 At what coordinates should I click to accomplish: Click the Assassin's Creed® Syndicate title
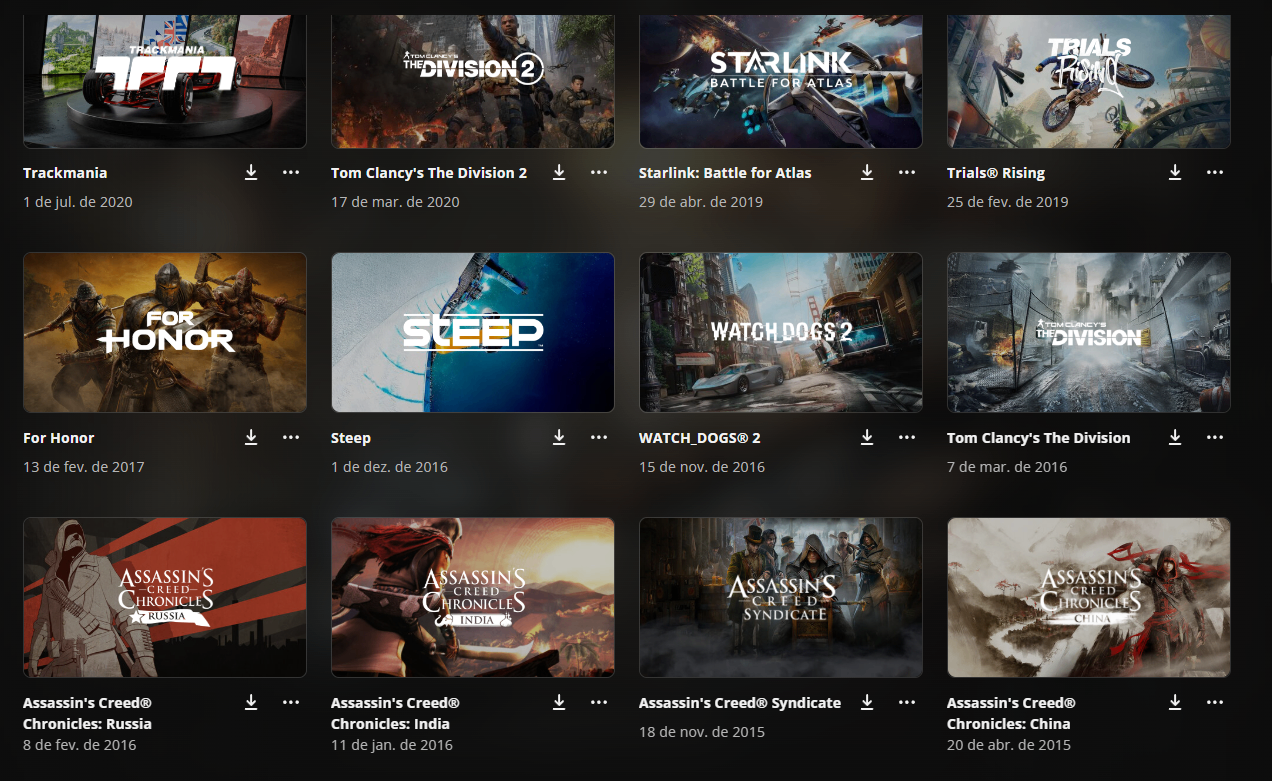(740, 703)
